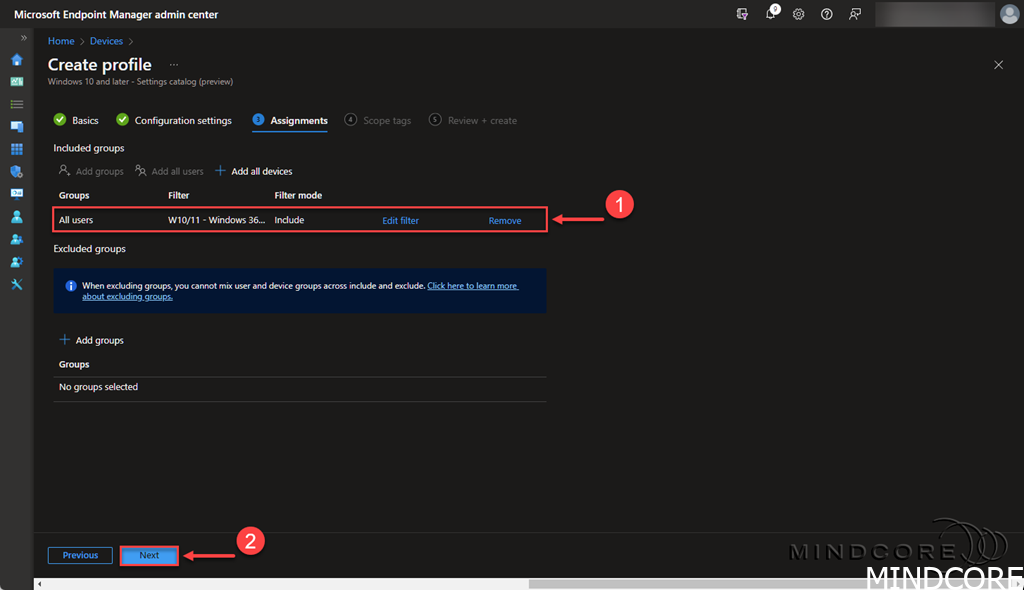Go to the Basics step tab
Screen dimensions: 1024x590
click(x=77, y=120)
